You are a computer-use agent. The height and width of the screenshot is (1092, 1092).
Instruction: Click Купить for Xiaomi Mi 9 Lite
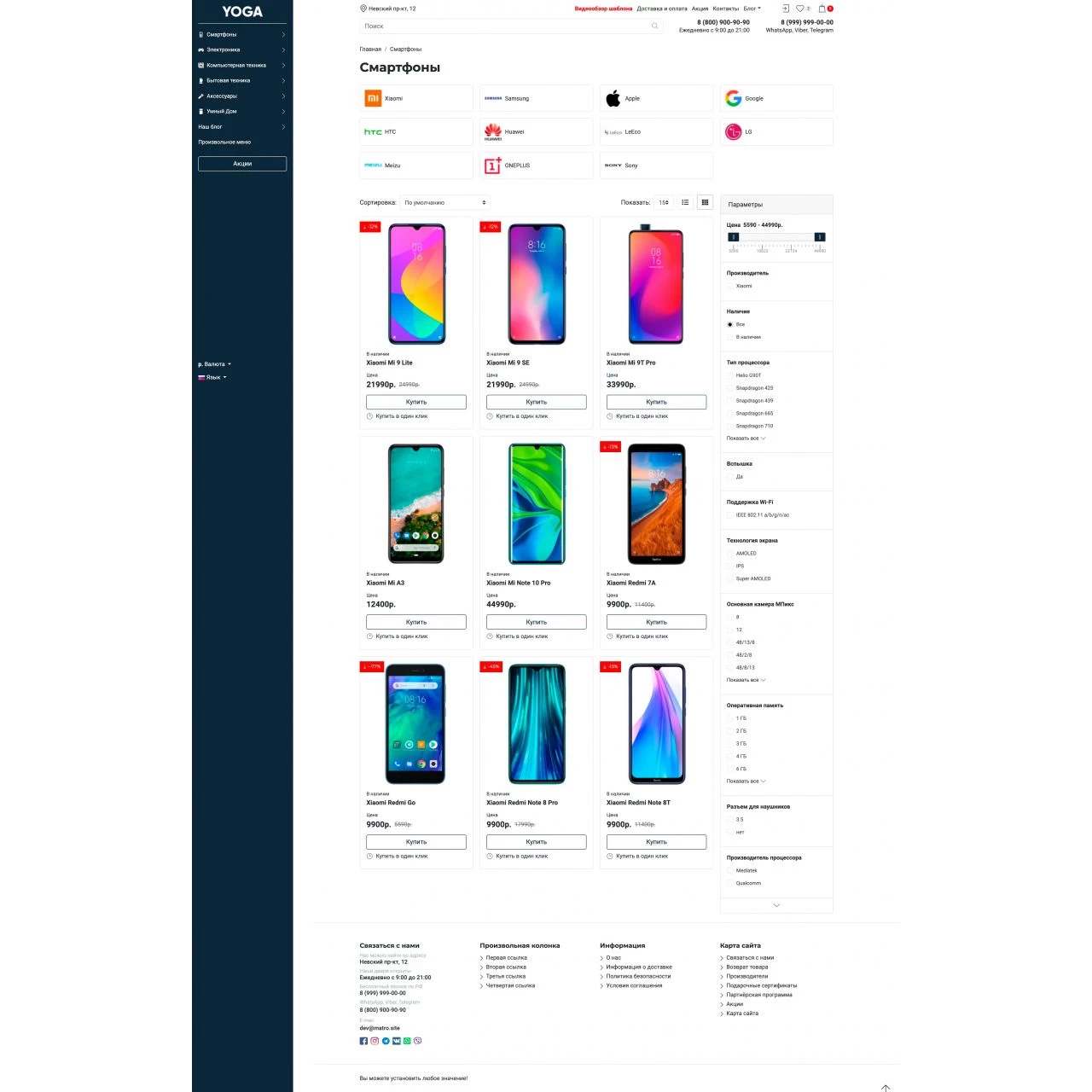(416, 402)
